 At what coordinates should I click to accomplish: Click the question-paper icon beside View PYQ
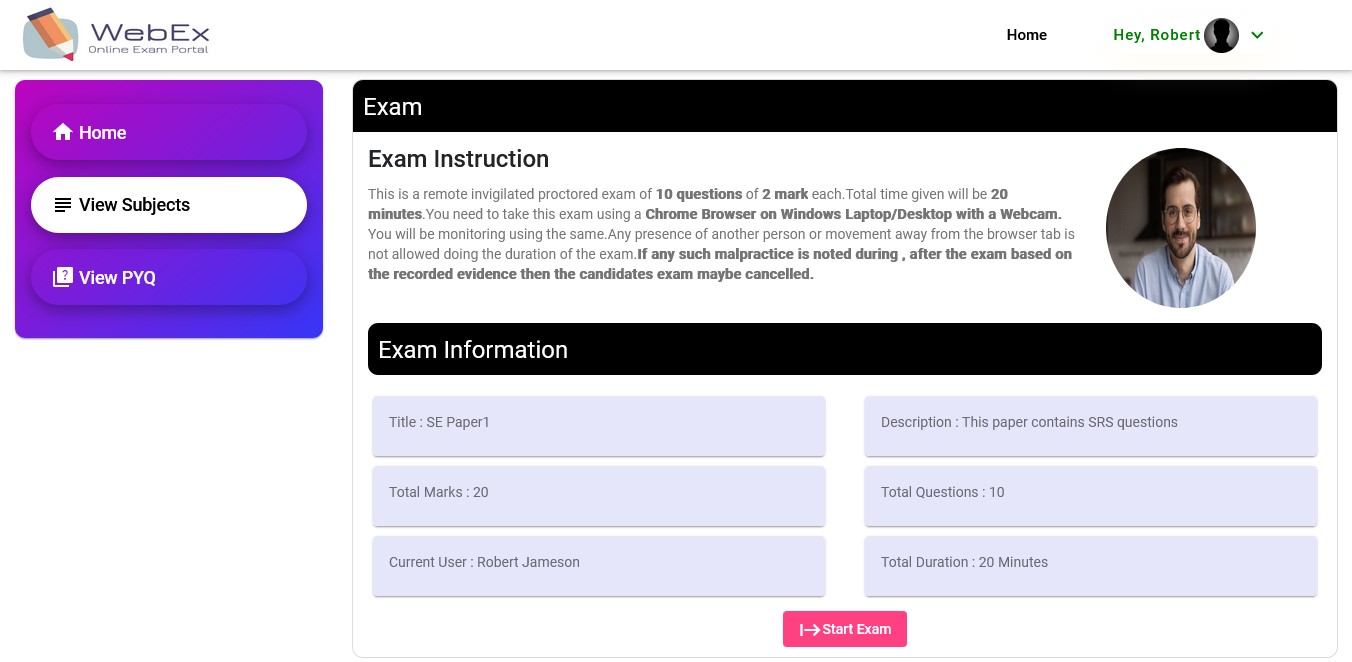point(64,275)
